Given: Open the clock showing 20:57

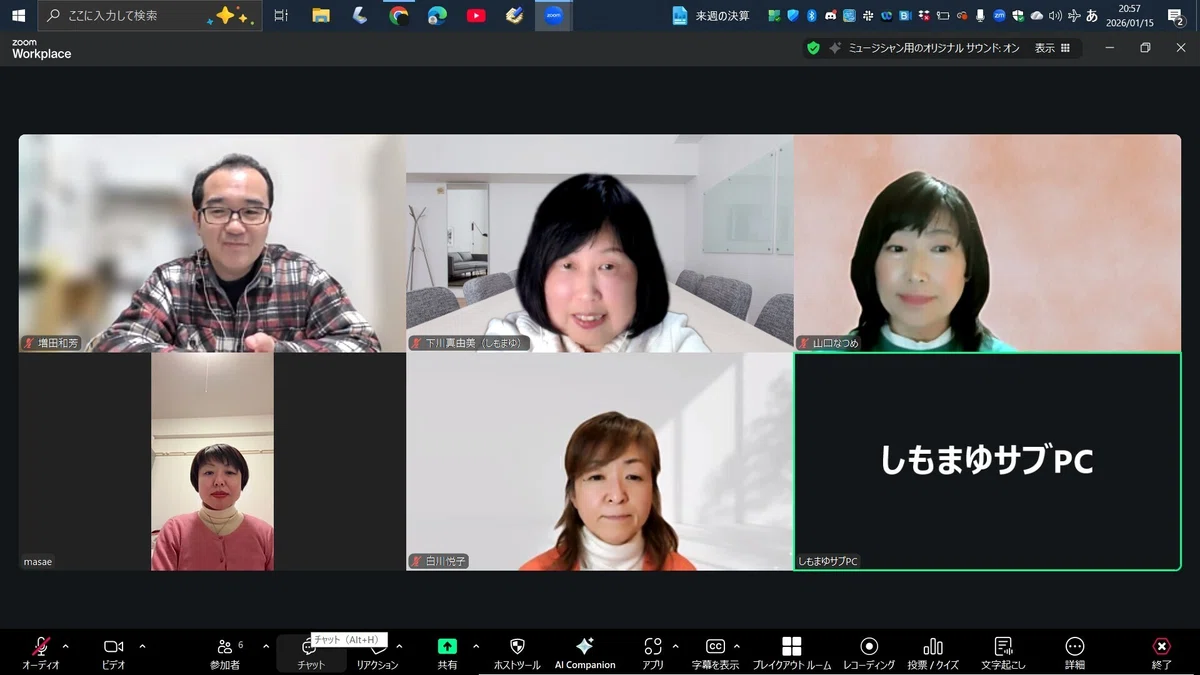Looking at the screenshot, I should coord(1129,15).
